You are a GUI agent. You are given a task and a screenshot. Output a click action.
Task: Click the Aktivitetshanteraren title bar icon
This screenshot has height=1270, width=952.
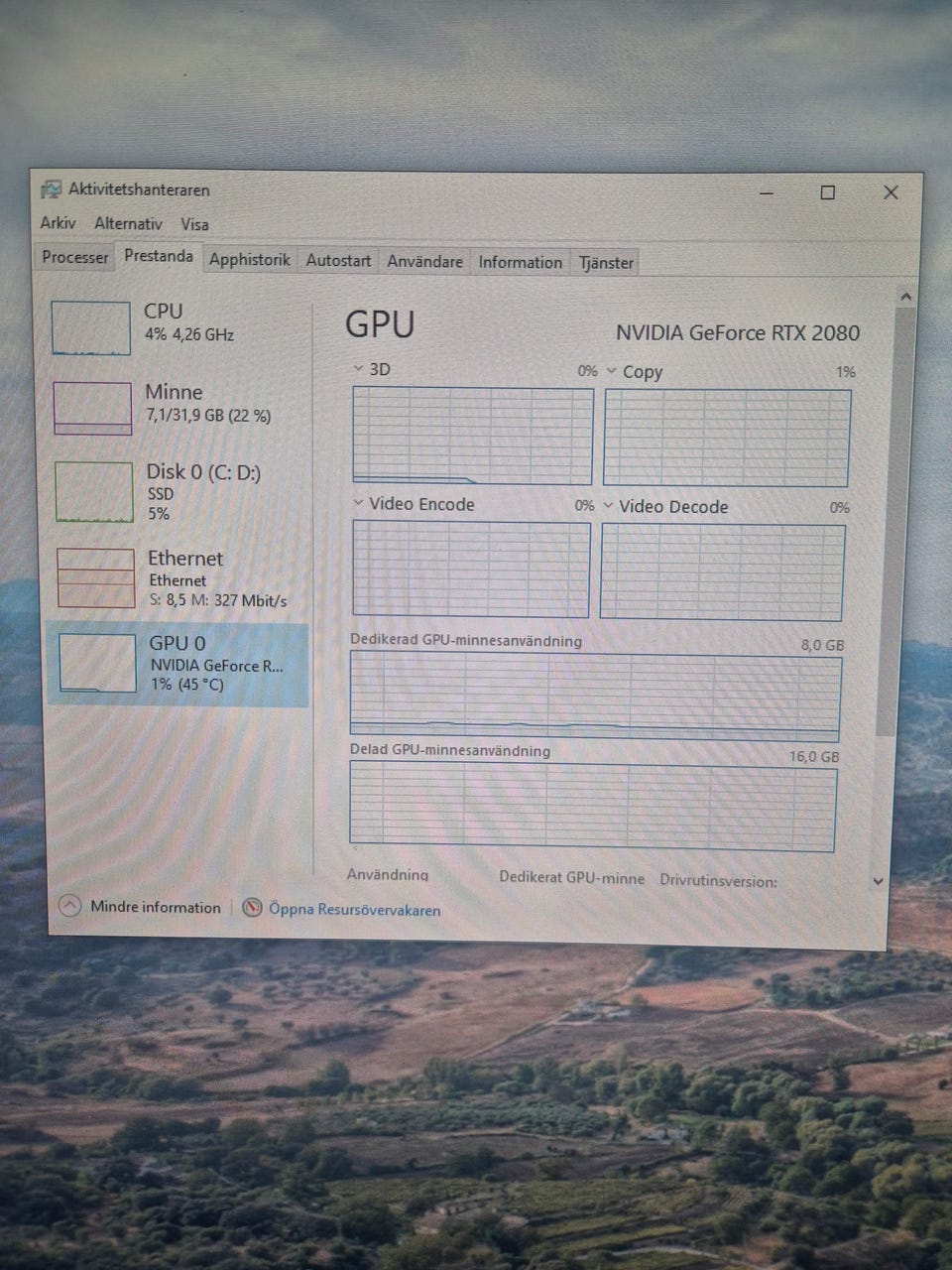click(x=51, y=190)
